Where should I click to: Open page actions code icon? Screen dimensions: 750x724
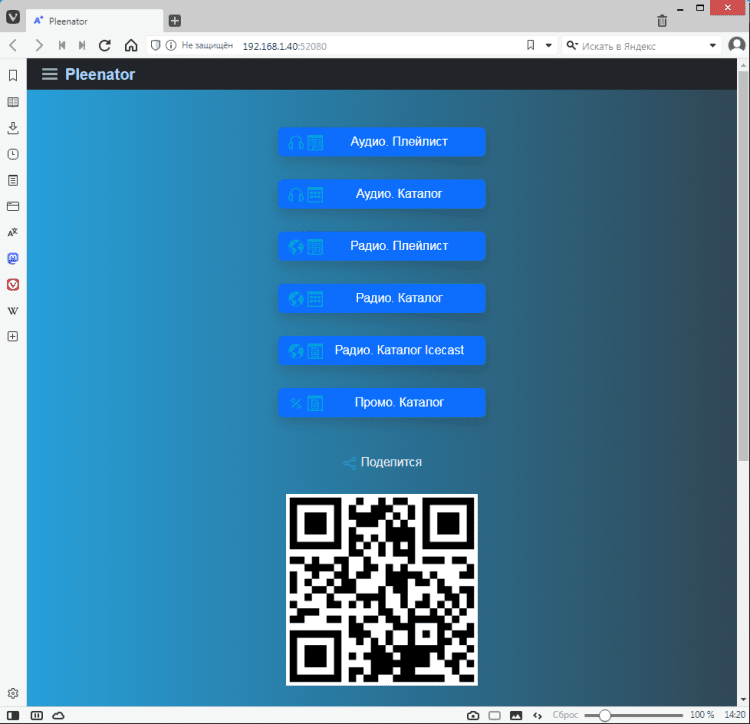point(538,715)
